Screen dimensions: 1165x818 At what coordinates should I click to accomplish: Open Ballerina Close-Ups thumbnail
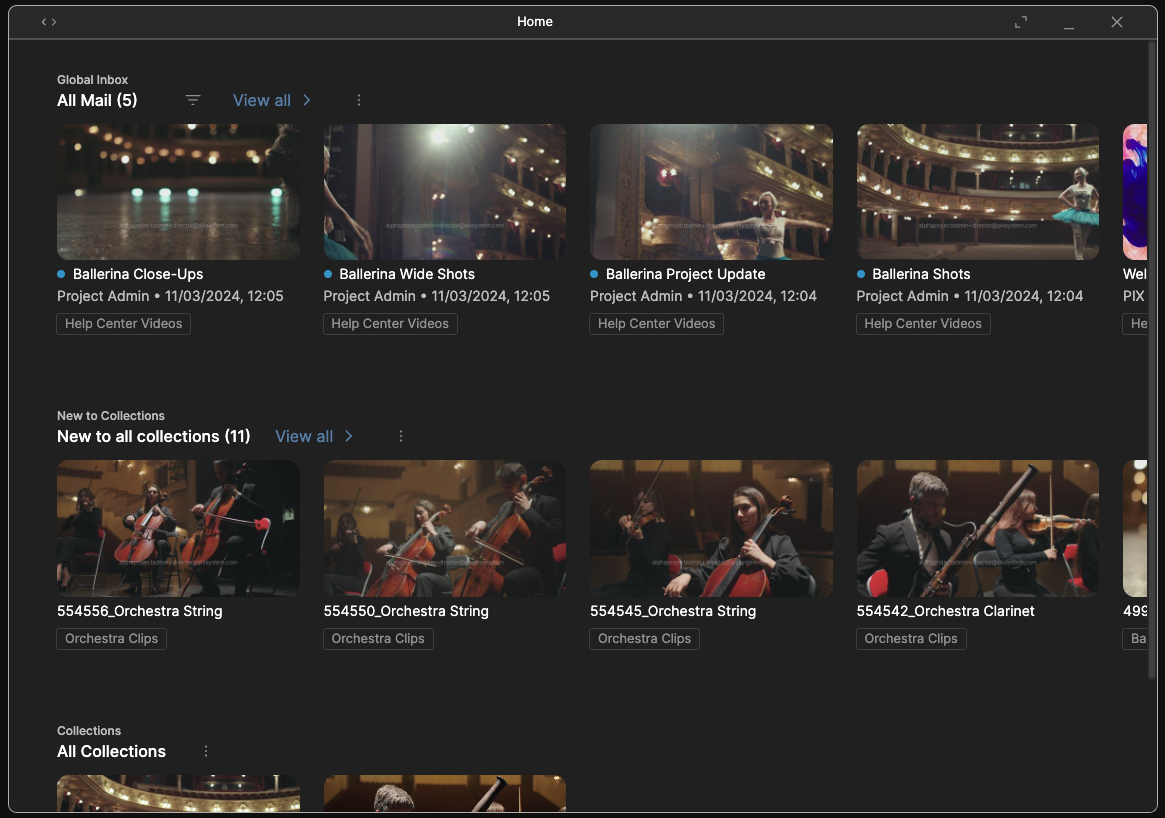(x=178, y=192)
